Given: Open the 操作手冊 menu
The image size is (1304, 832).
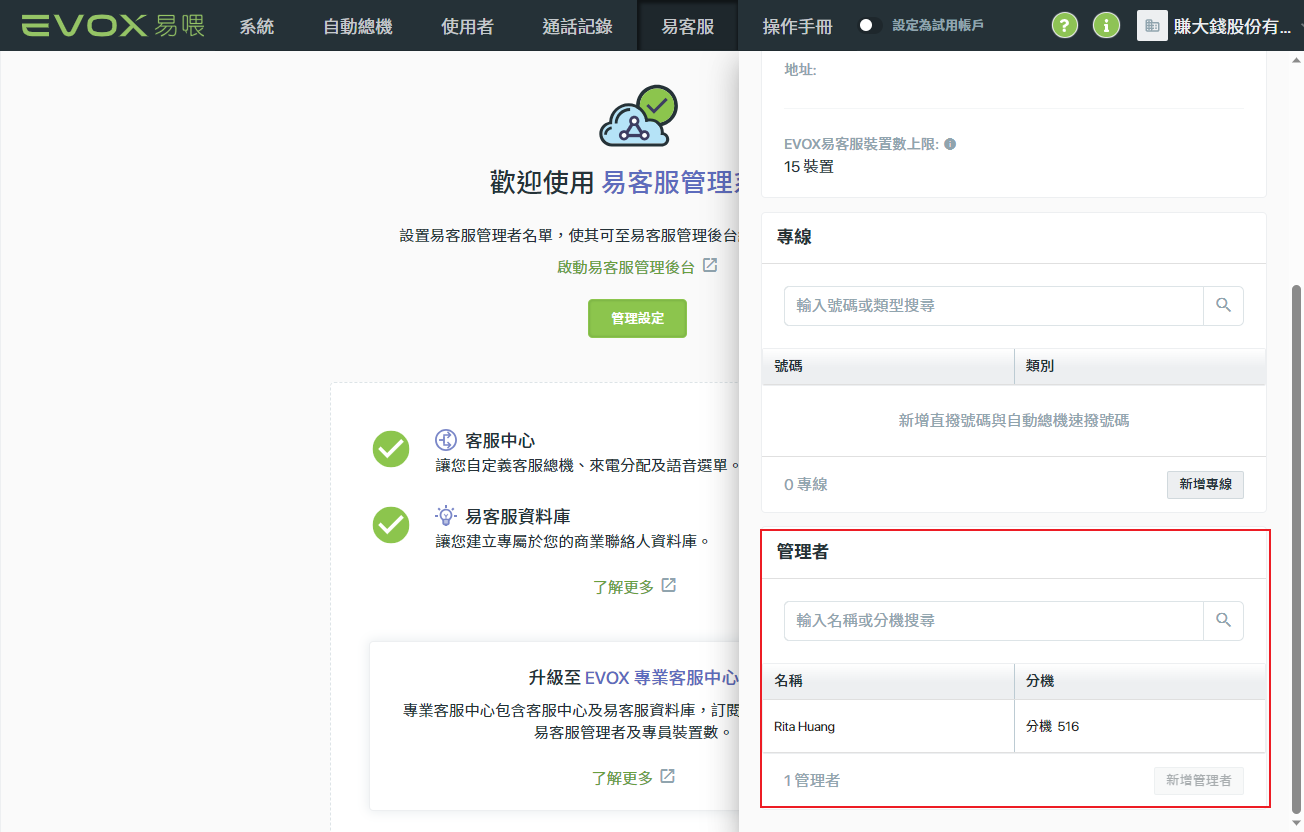Looking at the screenshot, I should click(797, 26).
